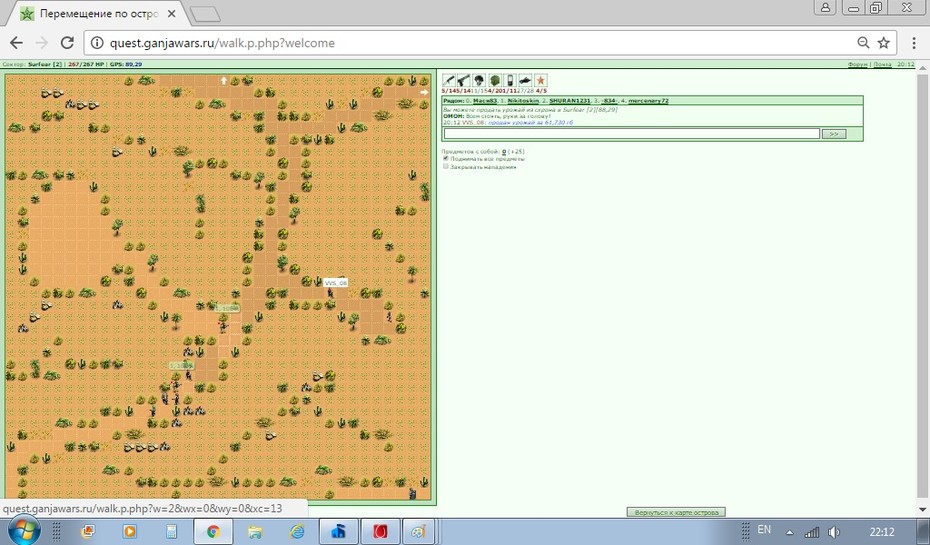Open player Macв83 profile link
The height and width of the screenshot is (545, 930).
click(485, 101)
